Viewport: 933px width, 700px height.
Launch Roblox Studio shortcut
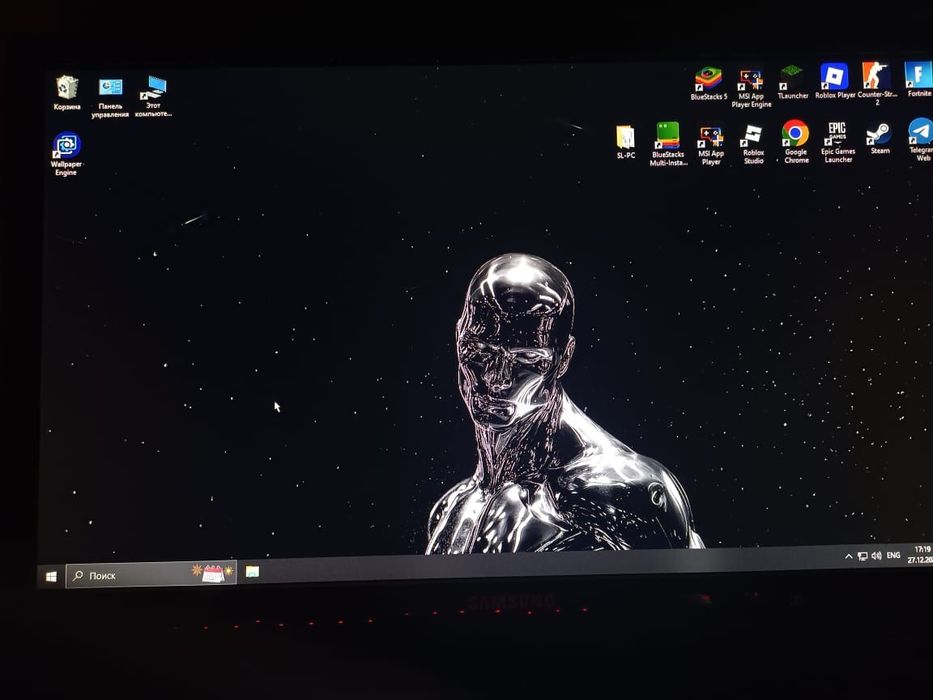coord(753,144)
